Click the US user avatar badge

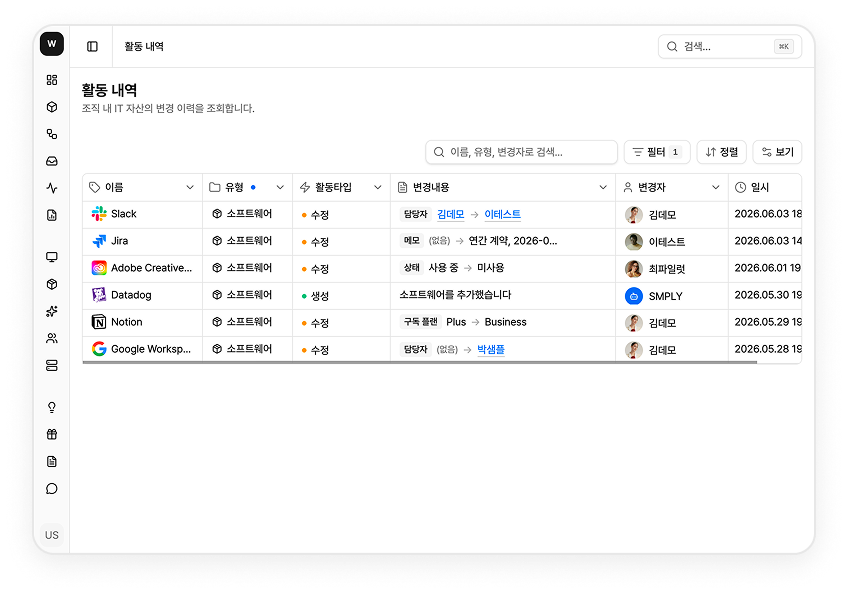52,535
